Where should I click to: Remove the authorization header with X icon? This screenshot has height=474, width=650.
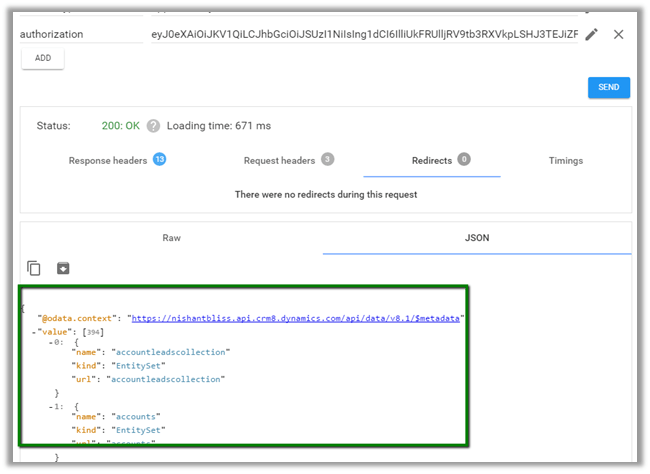(x=618, y=34)
